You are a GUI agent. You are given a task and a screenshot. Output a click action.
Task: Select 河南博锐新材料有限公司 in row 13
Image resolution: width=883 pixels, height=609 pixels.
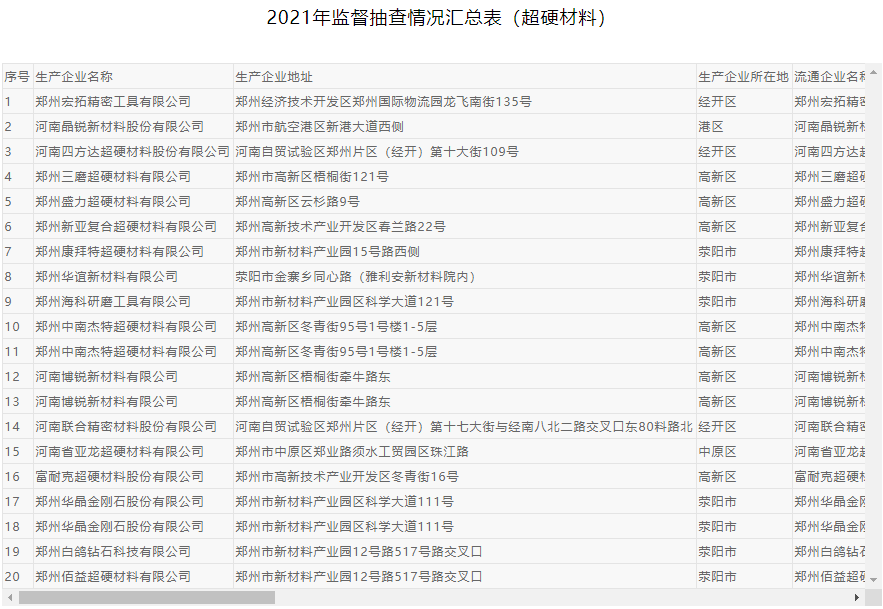[133, 402]
